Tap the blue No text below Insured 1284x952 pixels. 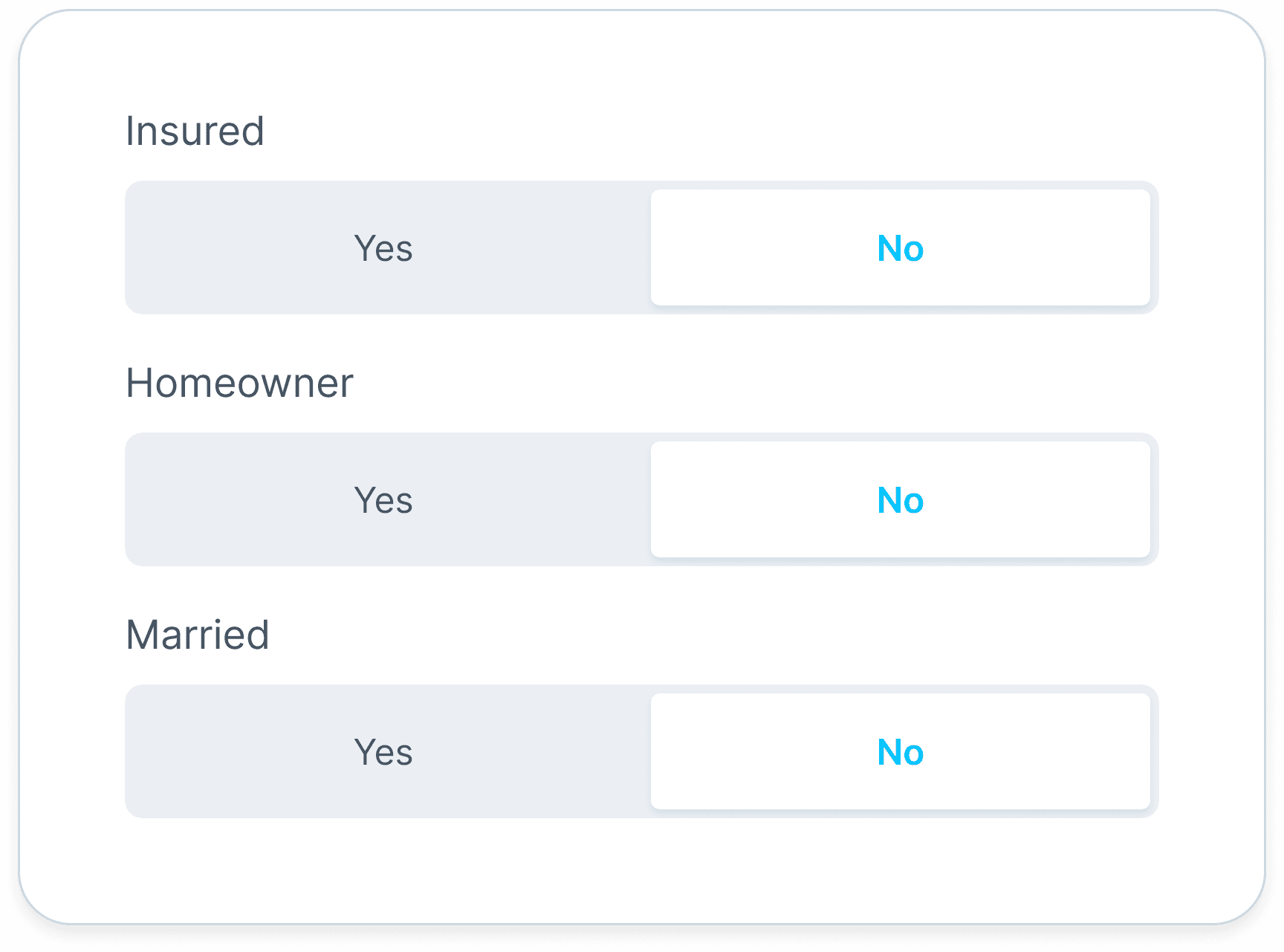tap(900, 248)
